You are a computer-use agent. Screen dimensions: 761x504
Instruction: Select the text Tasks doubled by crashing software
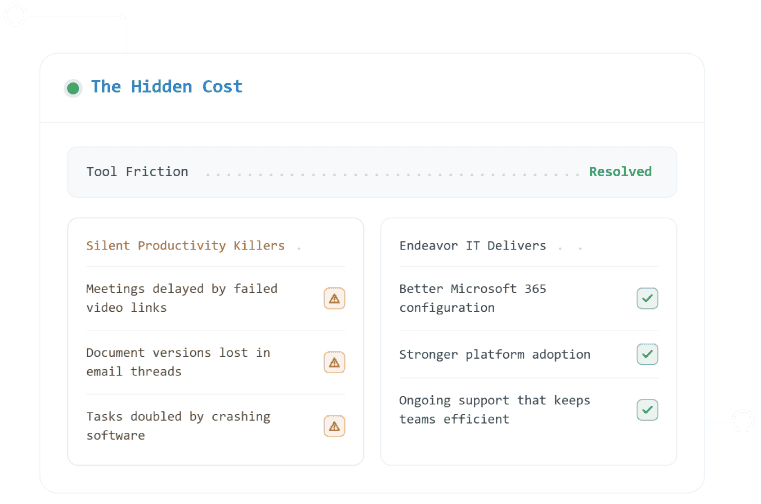178,426
